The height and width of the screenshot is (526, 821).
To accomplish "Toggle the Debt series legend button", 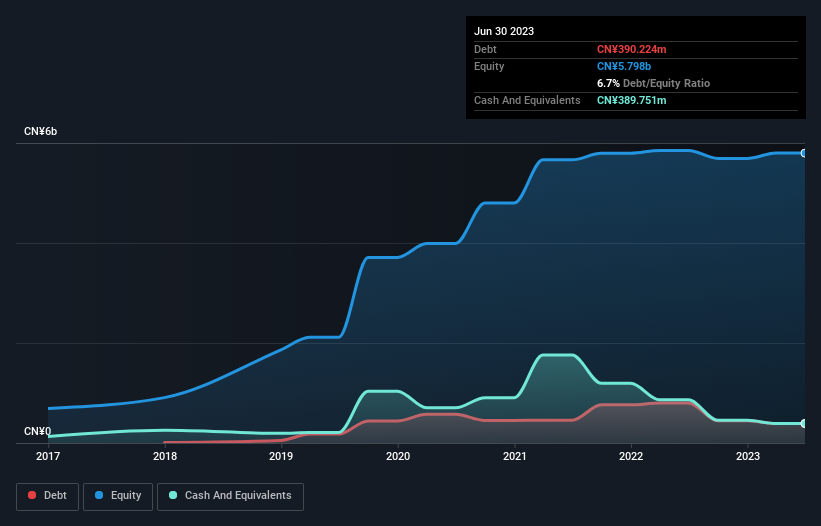I will tap(47, 496).
